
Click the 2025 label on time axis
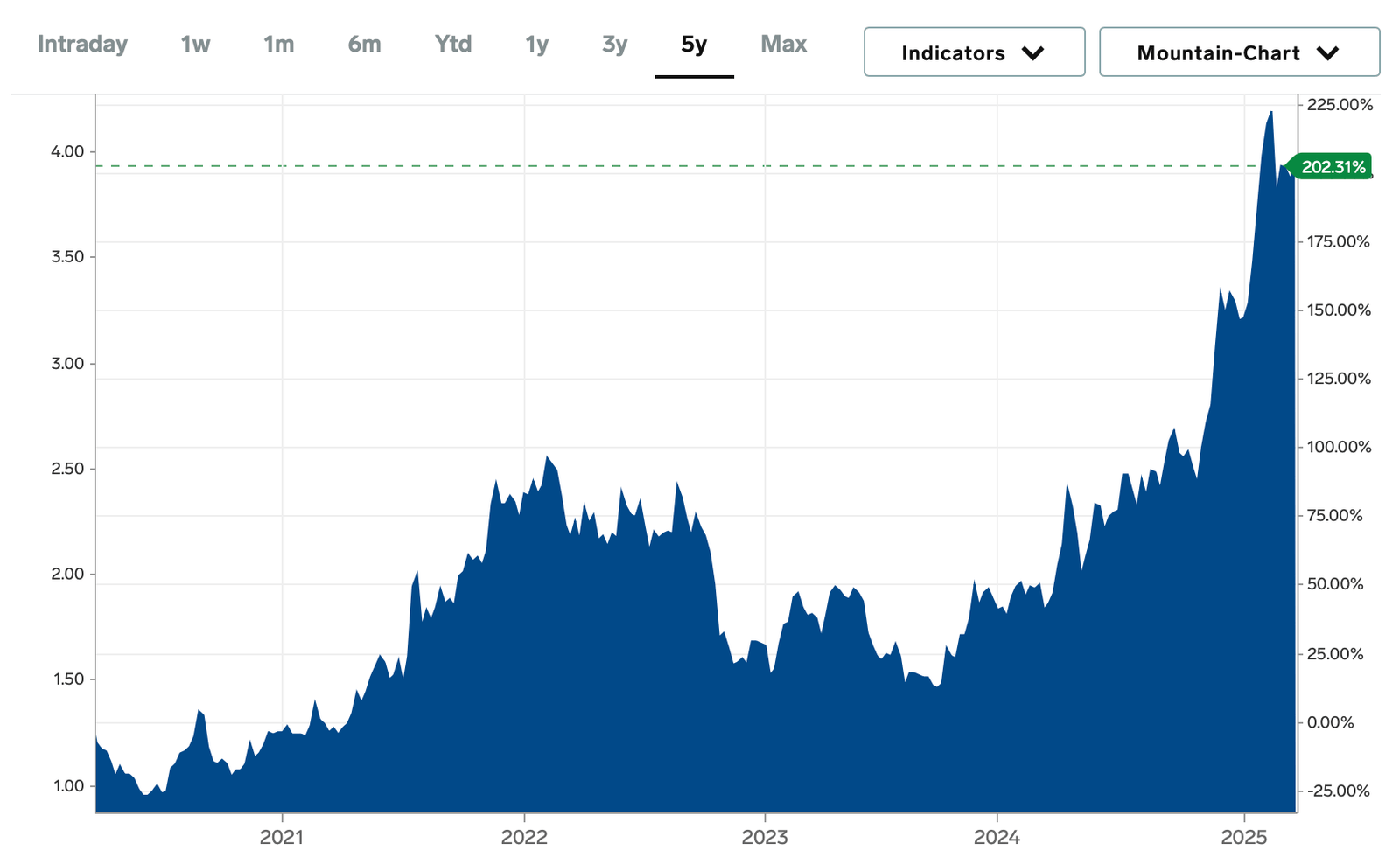(x=1244, y=837)
